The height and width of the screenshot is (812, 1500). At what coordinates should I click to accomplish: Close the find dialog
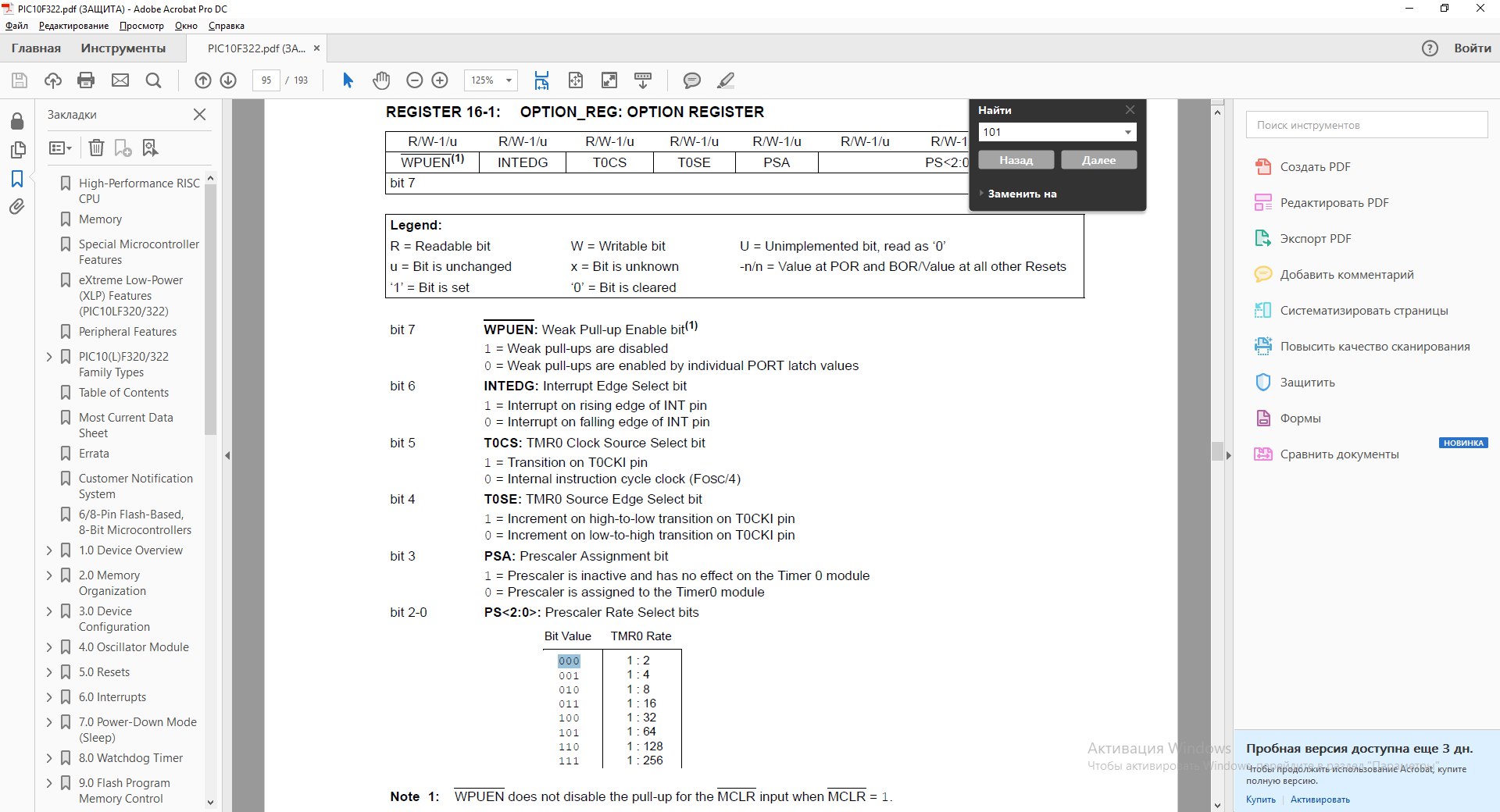(x=1130, y=110)
